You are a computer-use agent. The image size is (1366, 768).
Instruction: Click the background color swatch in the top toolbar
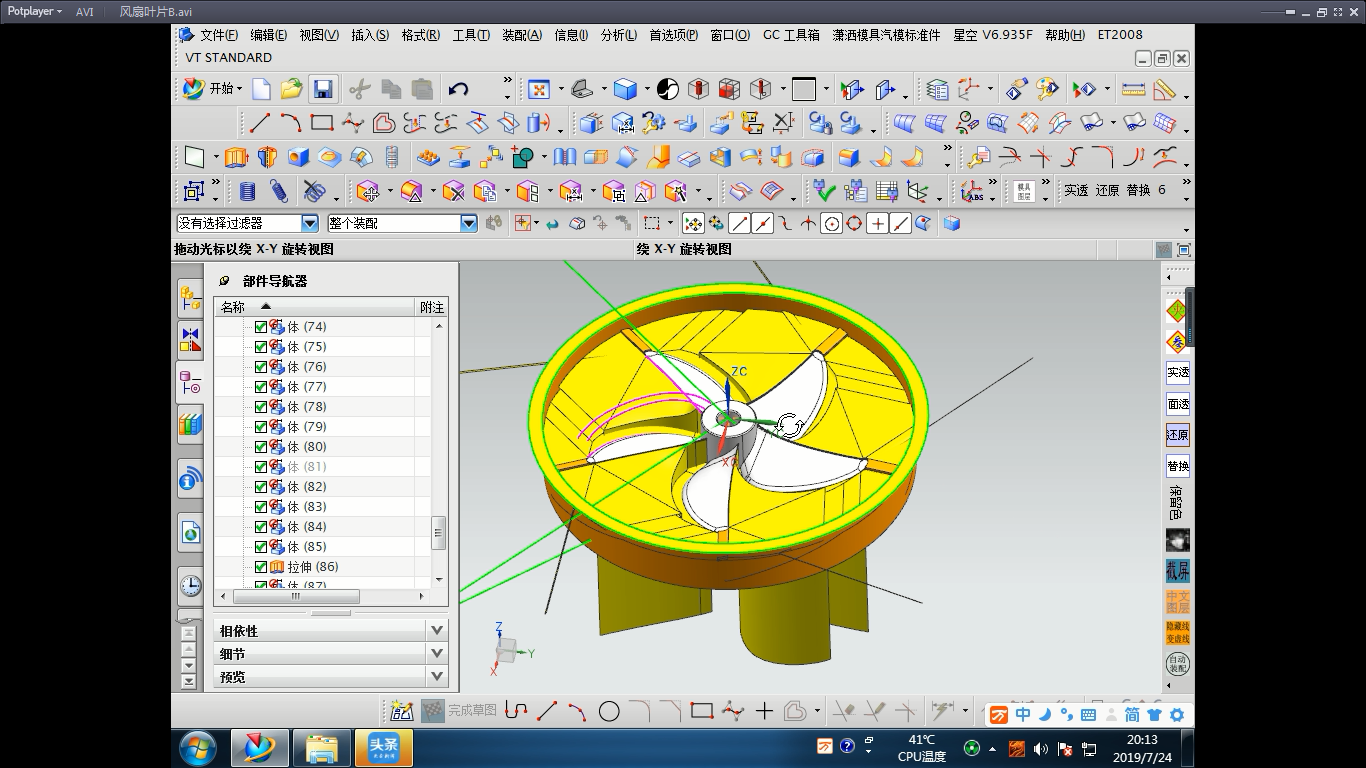[x=804, y=89]
